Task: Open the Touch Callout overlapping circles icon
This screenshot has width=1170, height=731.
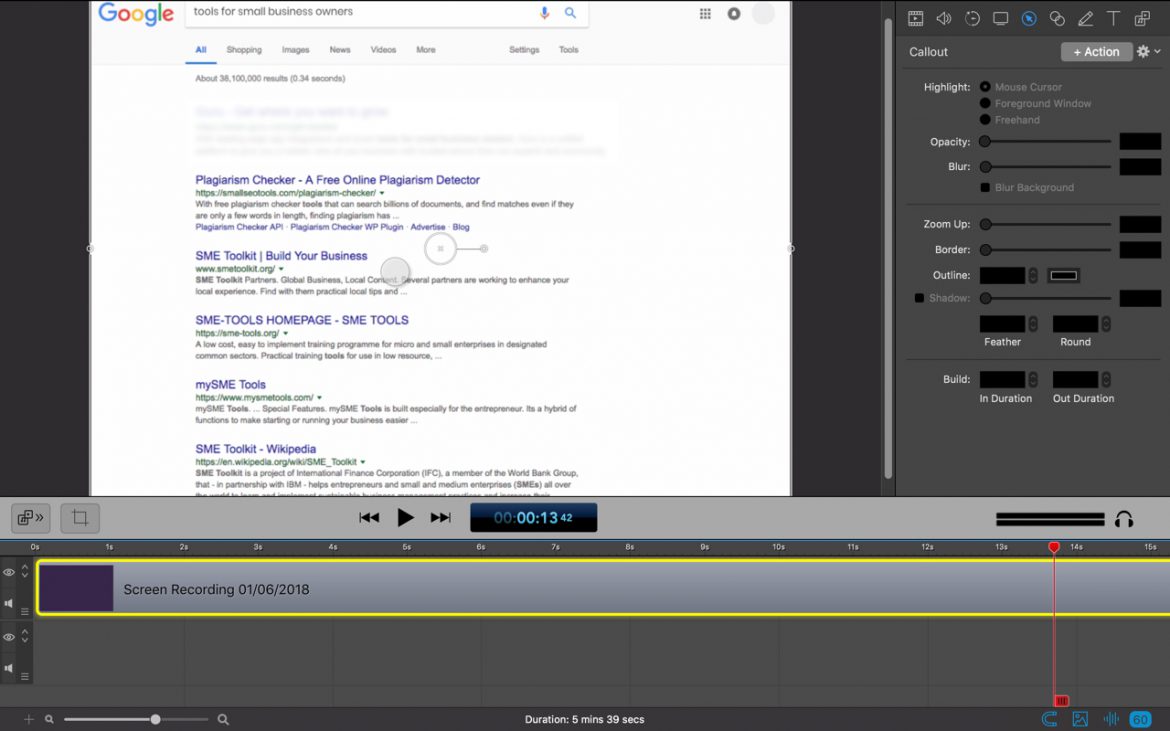Action: click(1057, 19)
